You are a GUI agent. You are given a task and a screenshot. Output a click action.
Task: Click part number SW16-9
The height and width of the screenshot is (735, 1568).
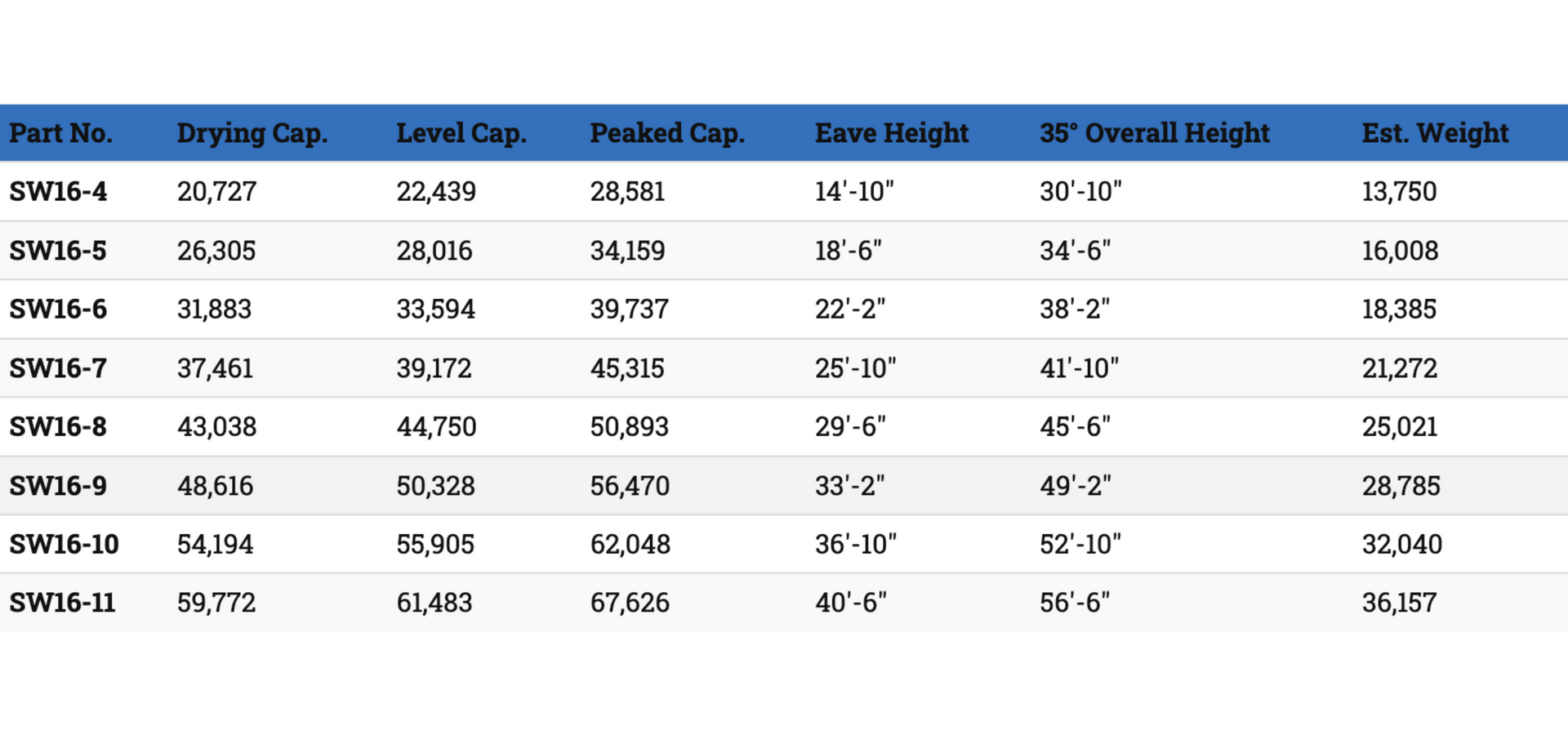pos(58,485)
